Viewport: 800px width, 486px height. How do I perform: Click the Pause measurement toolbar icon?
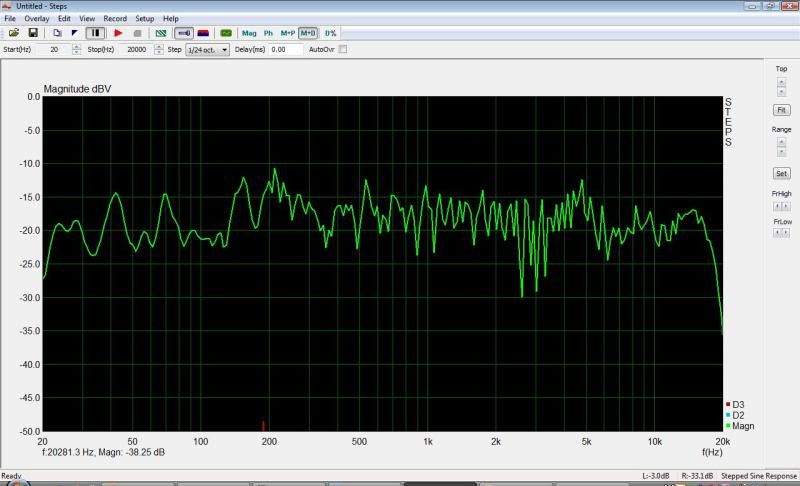(x=96, y=33)
